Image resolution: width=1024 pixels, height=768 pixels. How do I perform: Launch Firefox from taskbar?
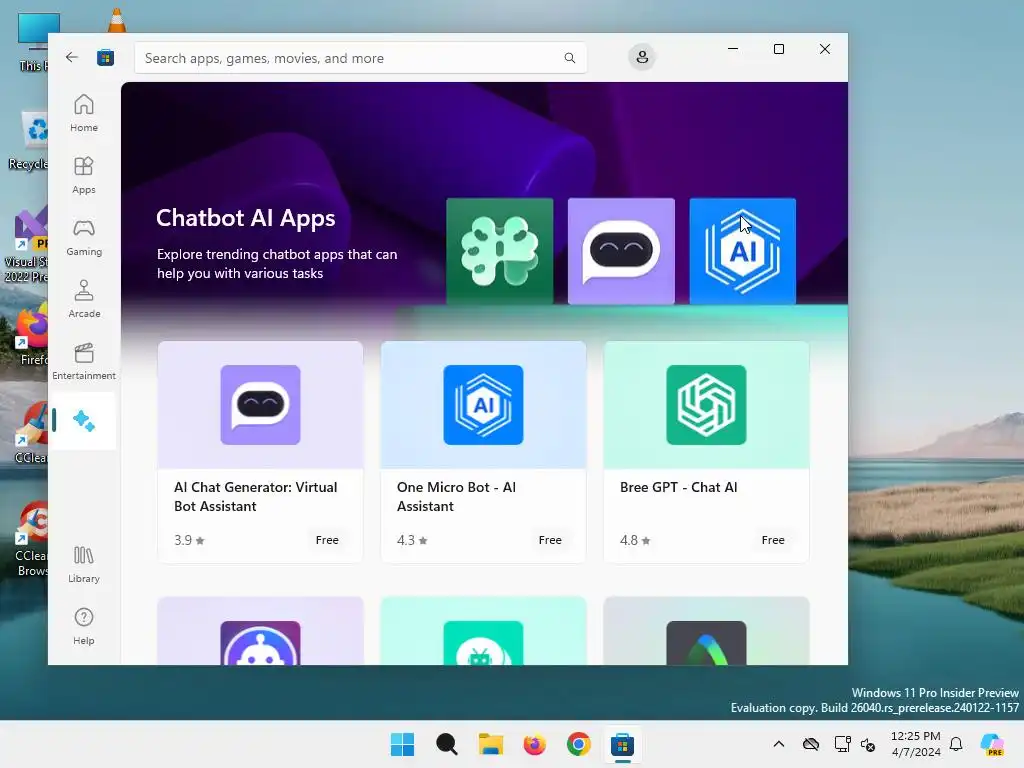(x=534, y=744)
